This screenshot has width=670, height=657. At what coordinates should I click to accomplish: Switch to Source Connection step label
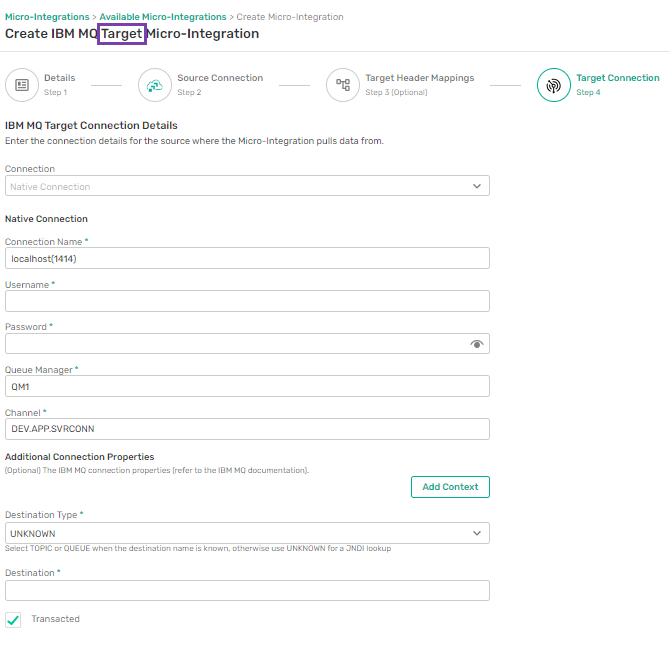(220, 85)
